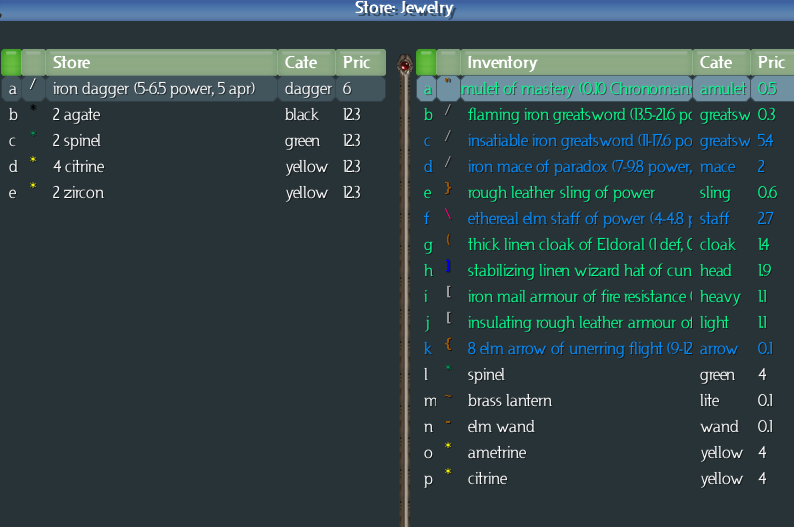Click the blue wizard hat item icon
The image size is (794, 527).
(x=448, y=269)
